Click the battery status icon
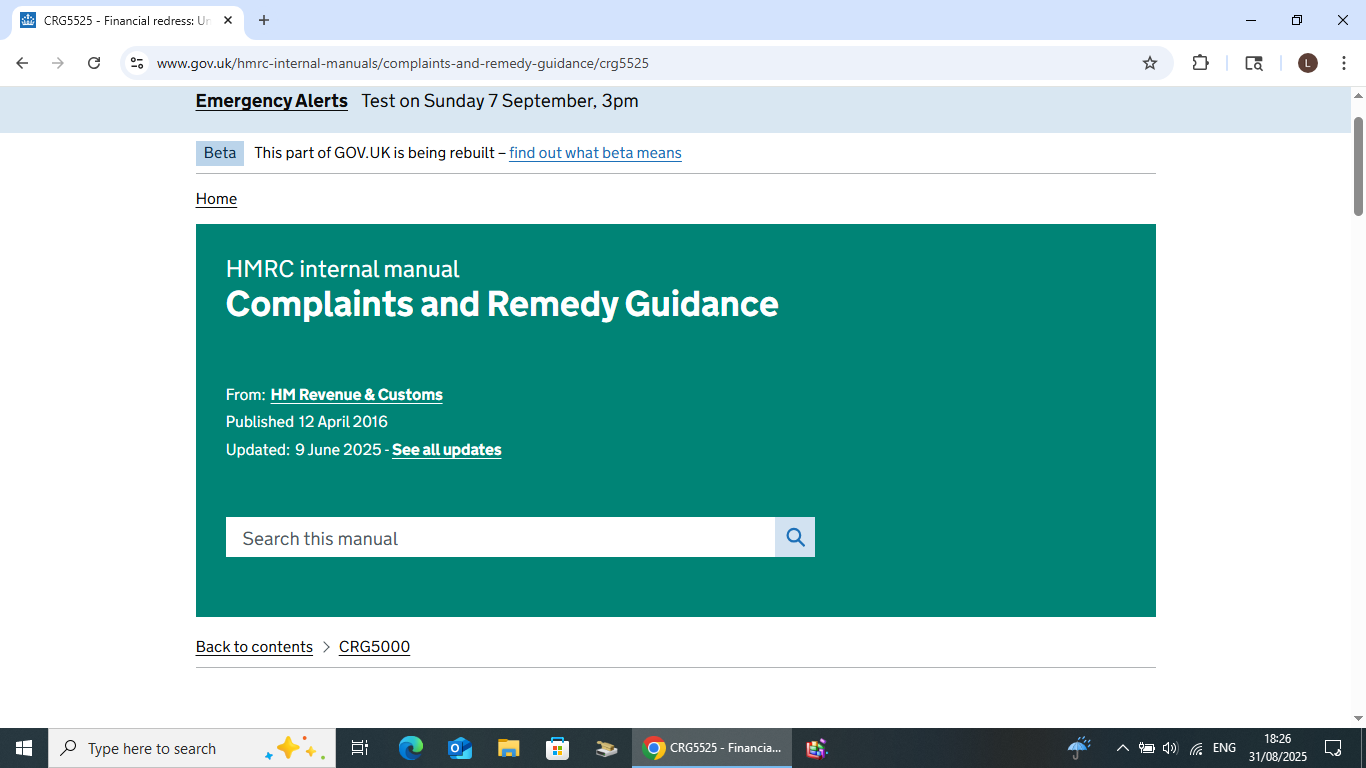This screenshot has width=1366, height=768. point(1147,748)
